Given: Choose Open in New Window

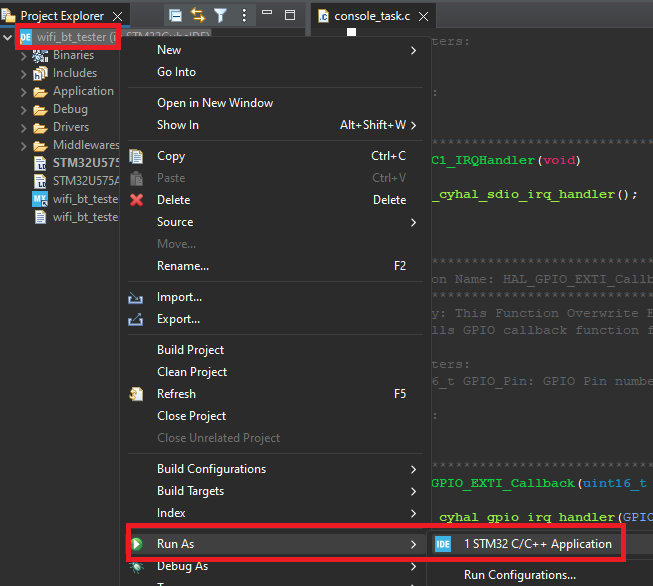Looking at the screenshot, I should [275, 103].
